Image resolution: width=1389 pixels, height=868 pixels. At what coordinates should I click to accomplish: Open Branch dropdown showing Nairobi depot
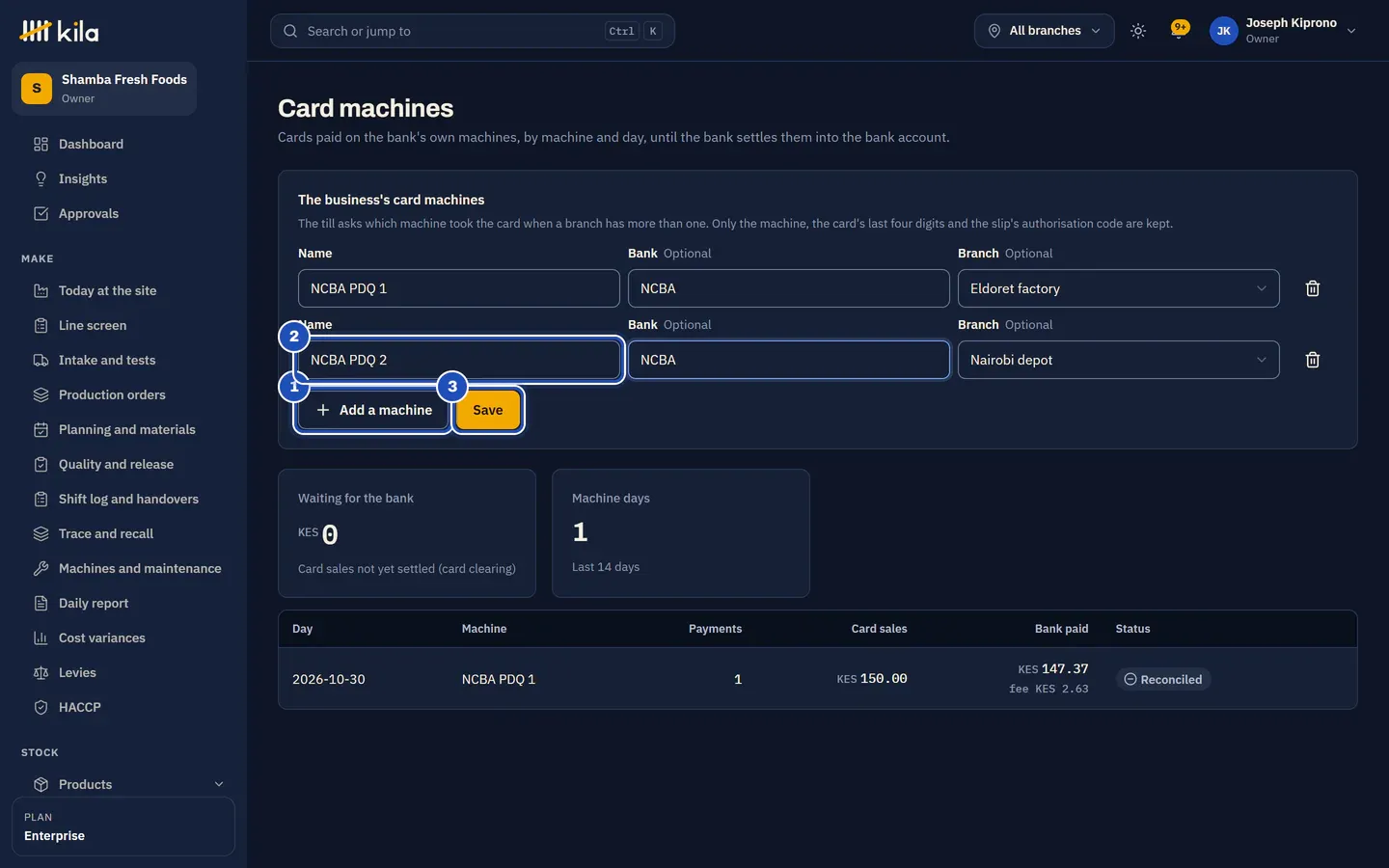coord(1118,360)
